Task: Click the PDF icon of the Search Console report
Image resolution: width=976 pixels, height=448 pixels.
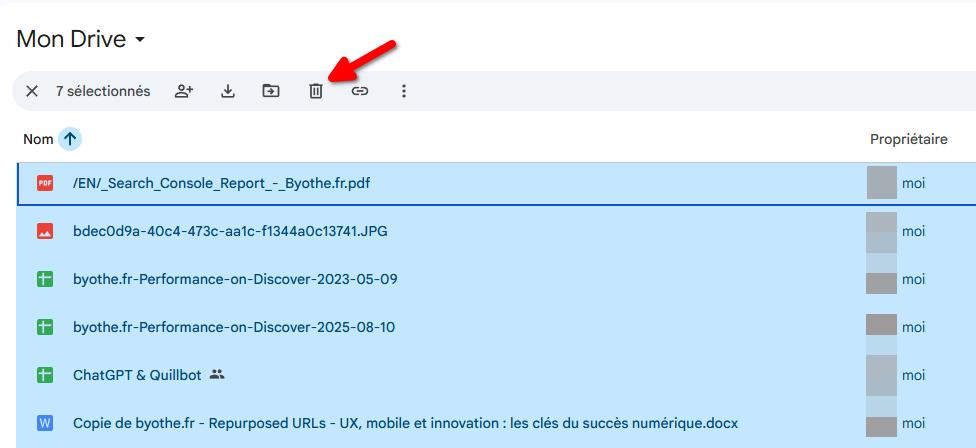Action: (45, 183)
